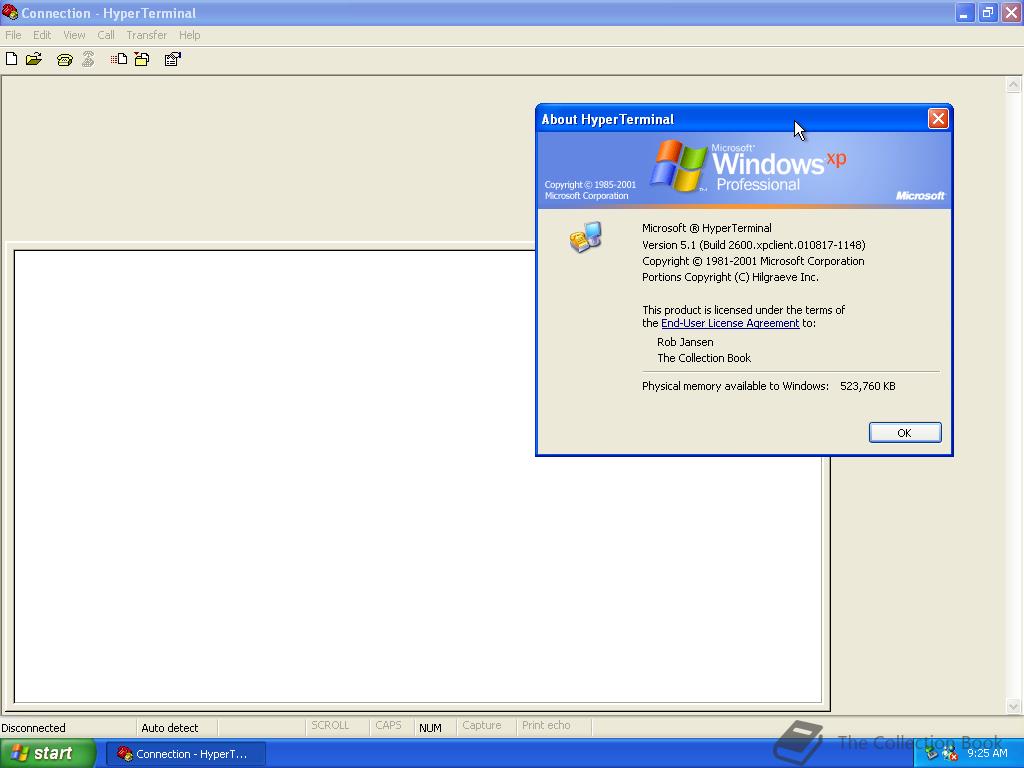Viewport: 1024px width, 768px height.
Task: Click The Collection Book licensee organization text
Action: coord(704,358)
